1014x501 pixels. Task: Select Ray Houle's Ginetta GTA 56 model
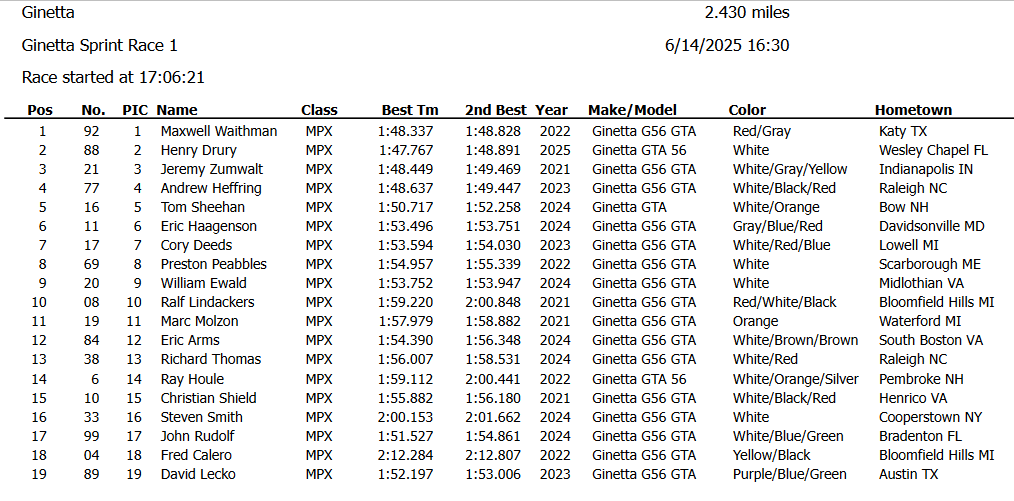click(639, 379)
